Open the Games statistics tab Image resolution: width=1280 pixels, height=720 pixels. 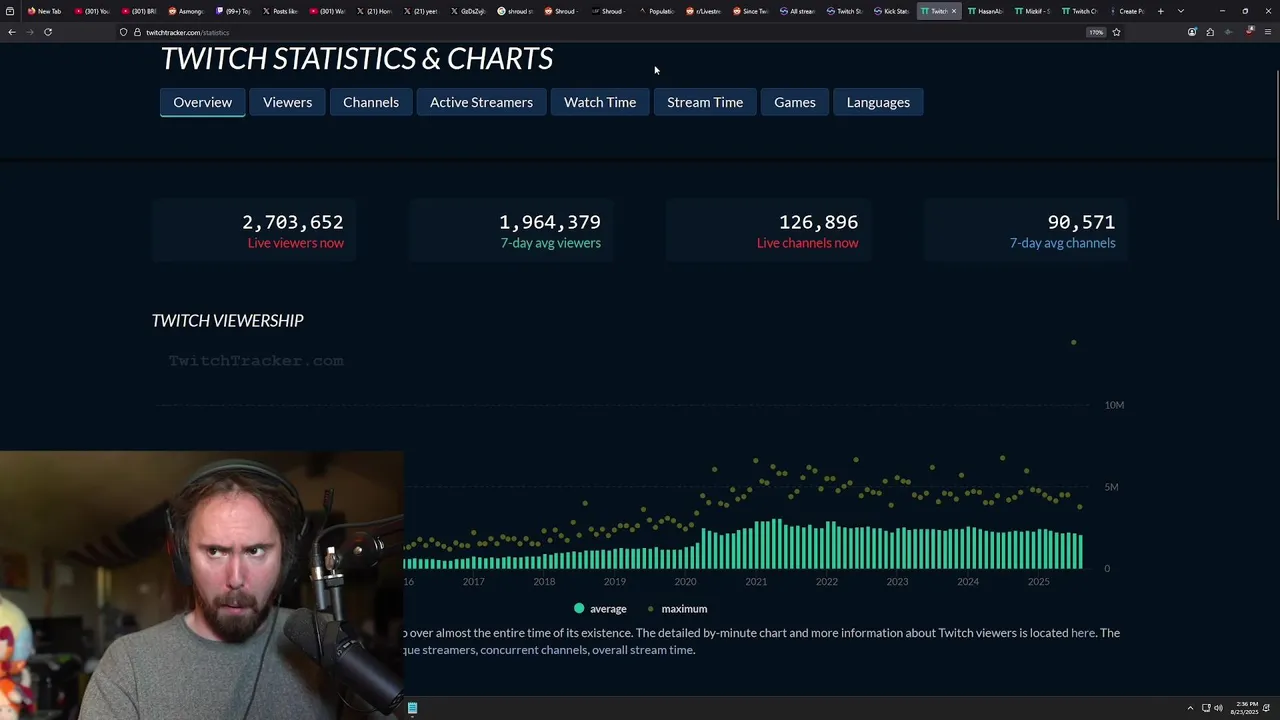(795, 102)
